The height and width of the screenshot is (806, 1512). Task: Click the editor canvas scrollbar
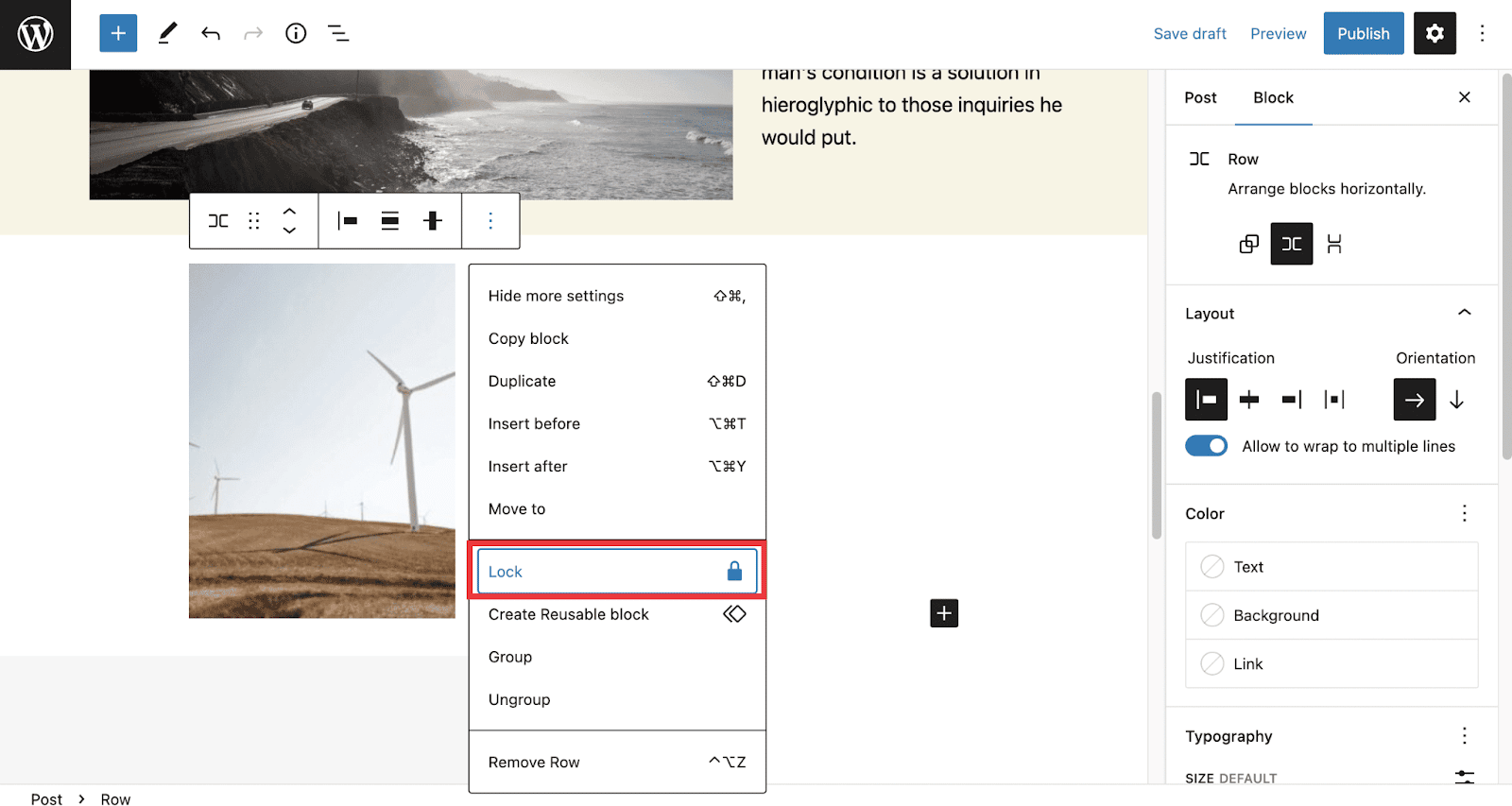(1157, 466)
